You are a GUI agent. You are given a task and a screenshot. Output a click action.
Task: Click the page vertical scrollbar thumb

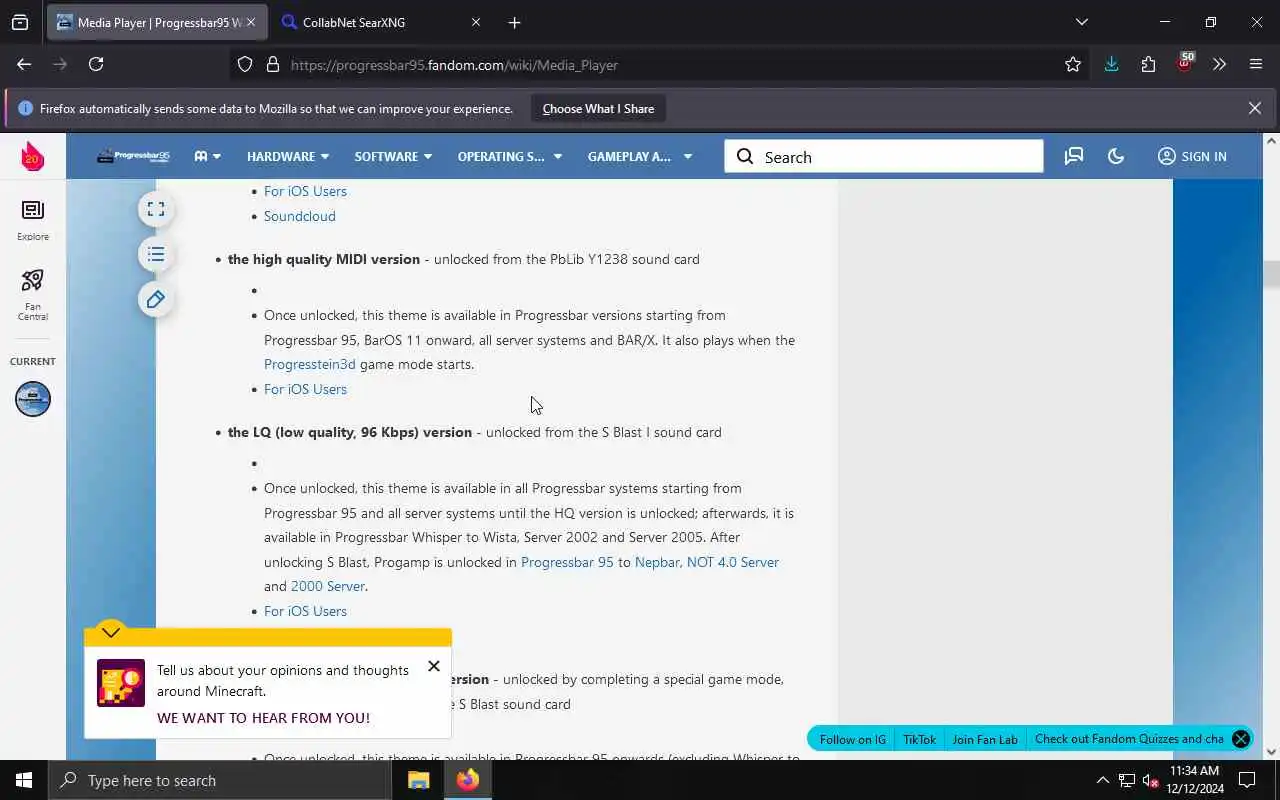pos(1271,274)
